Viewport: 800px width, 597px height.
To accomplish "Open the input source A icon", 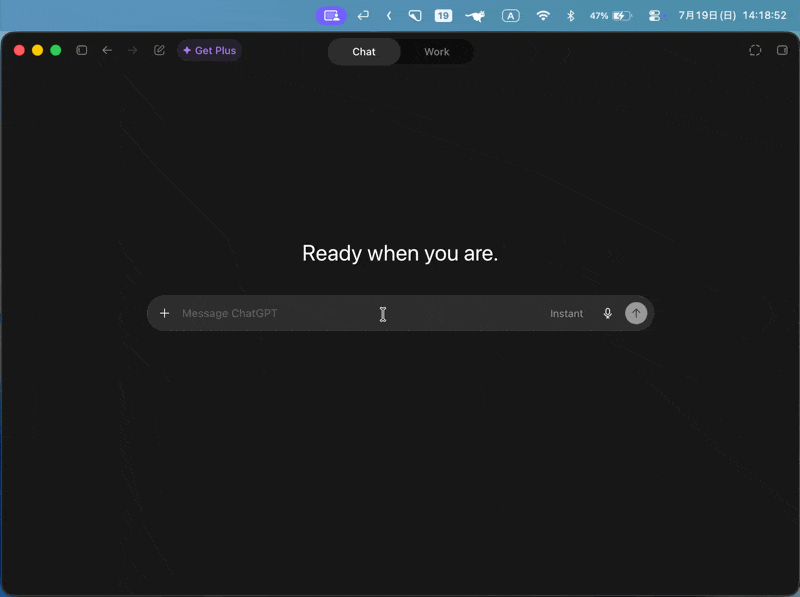I will coord(511,16).
